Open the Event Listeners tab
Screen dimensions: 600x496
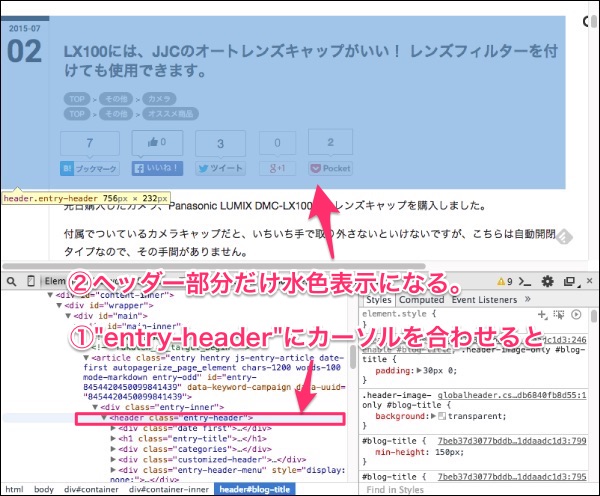click(484, 300)
